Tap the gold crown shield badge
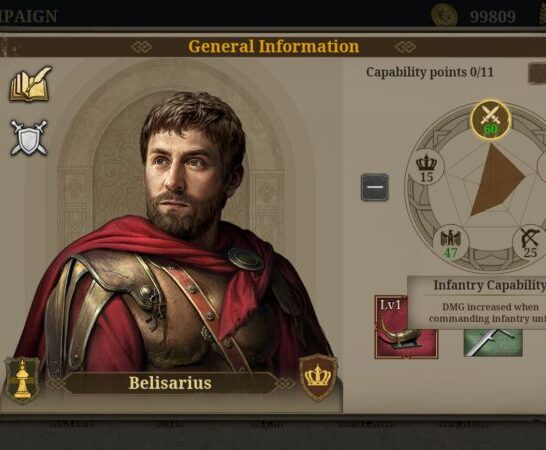 point(318,377)
